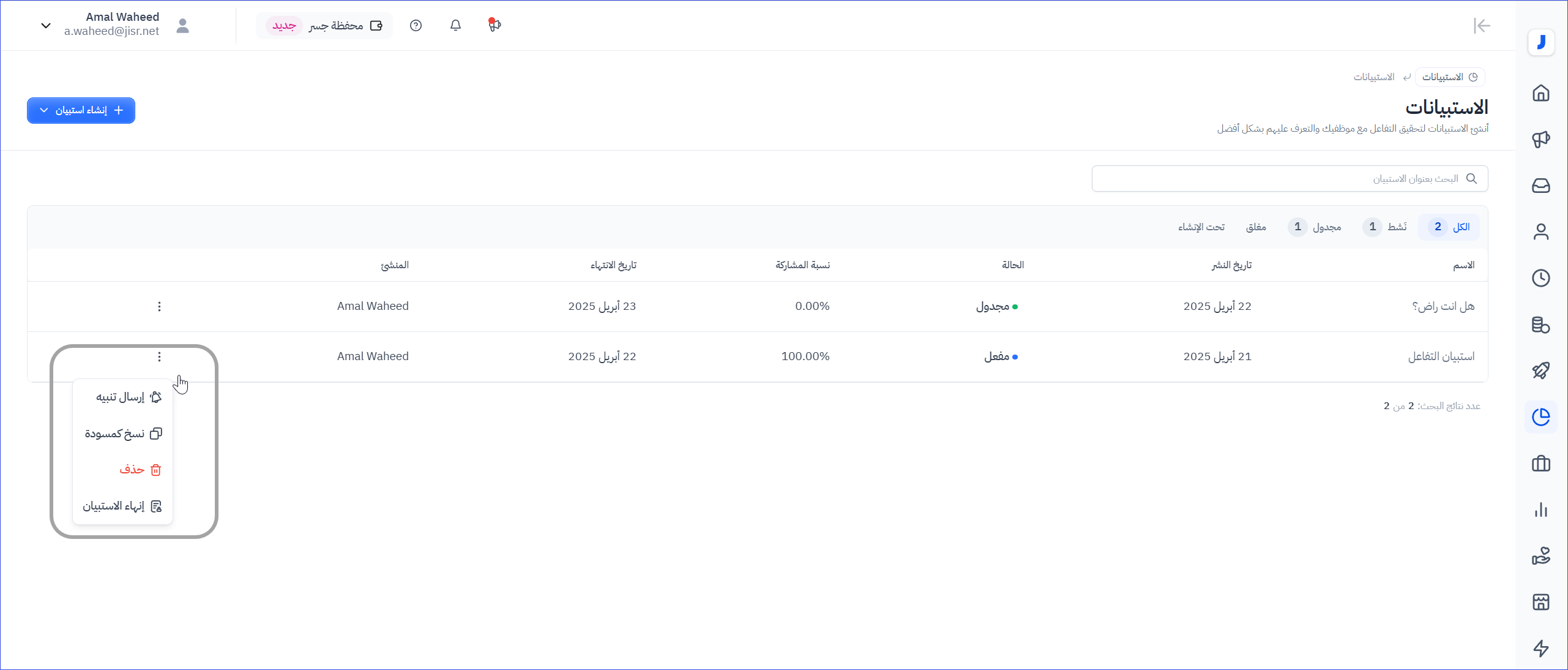
Task: Choose إرسال تنبيه from context menu
Action: [x=122, y=397]
